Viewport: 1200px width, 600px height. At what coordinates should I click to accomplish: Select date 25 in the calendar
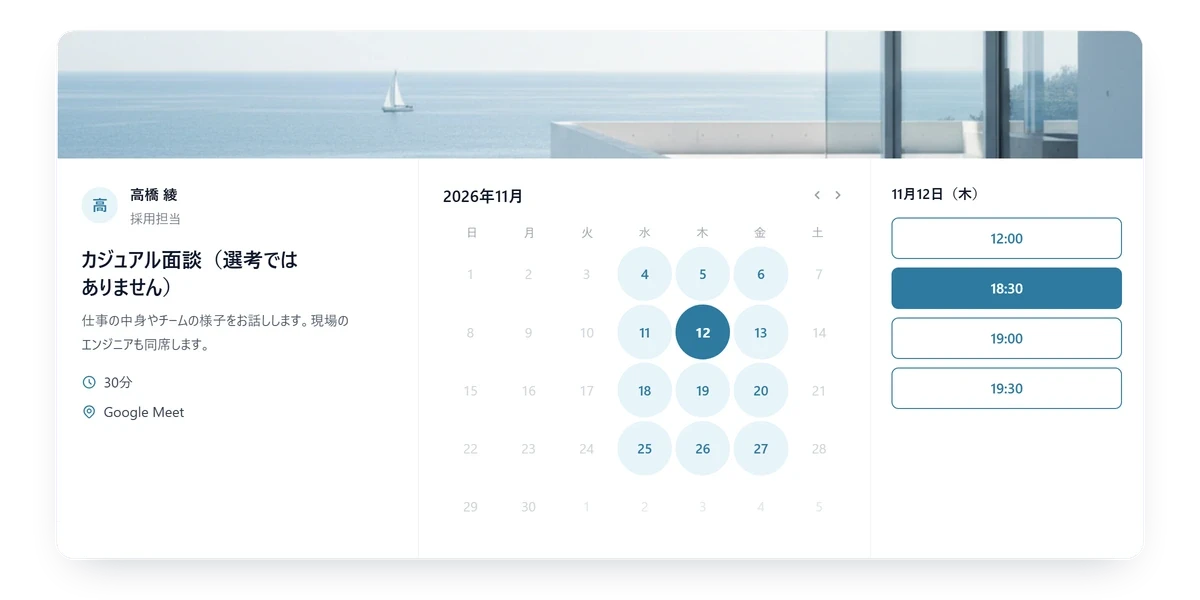click(645, 448)
